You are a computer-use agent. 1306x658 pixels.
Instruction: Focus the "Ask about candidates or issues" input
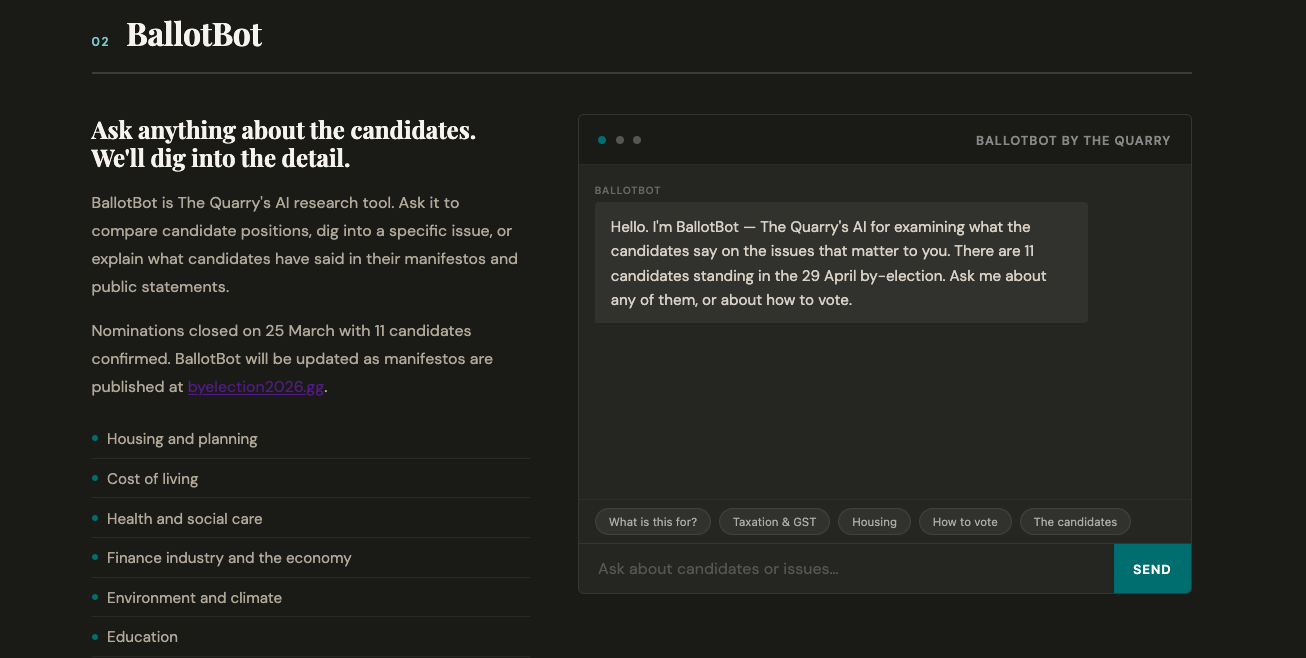[x=845, y=569]
